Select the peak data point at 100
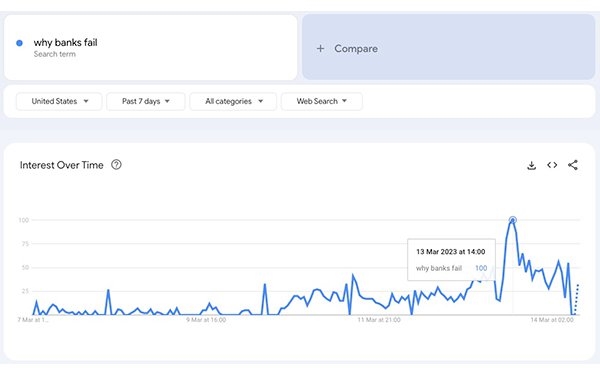This screenshot has height=375, width=600. (513, 220)
